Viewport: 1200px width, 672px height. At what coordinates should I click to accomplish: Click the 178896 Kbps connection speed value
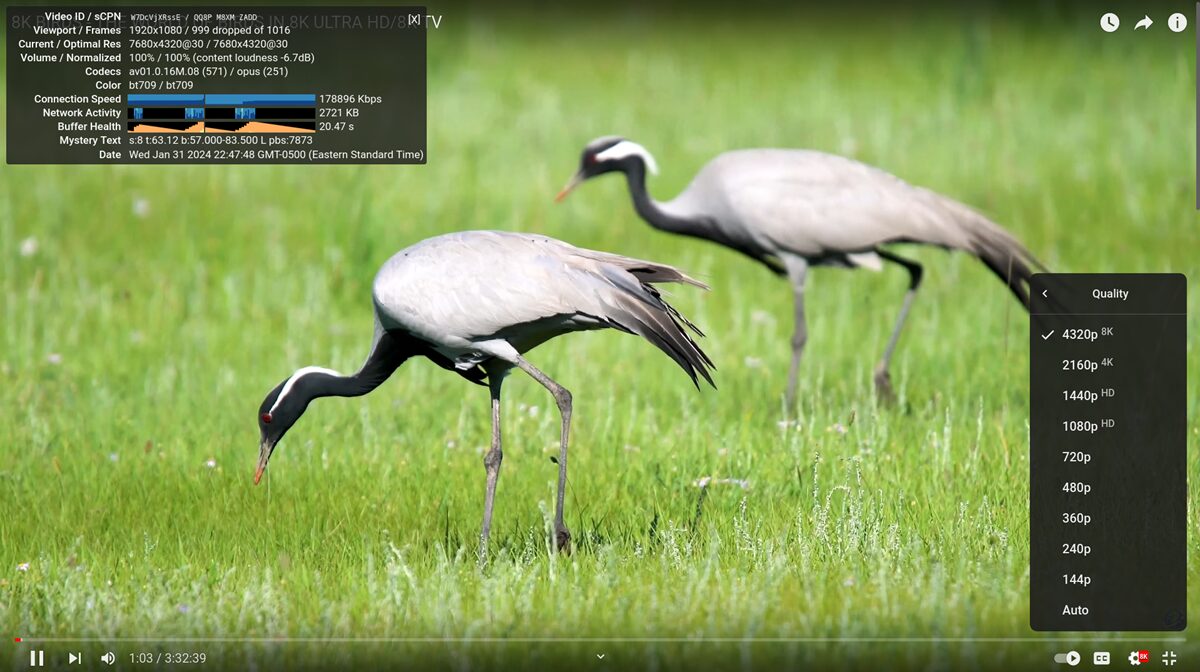350,99
